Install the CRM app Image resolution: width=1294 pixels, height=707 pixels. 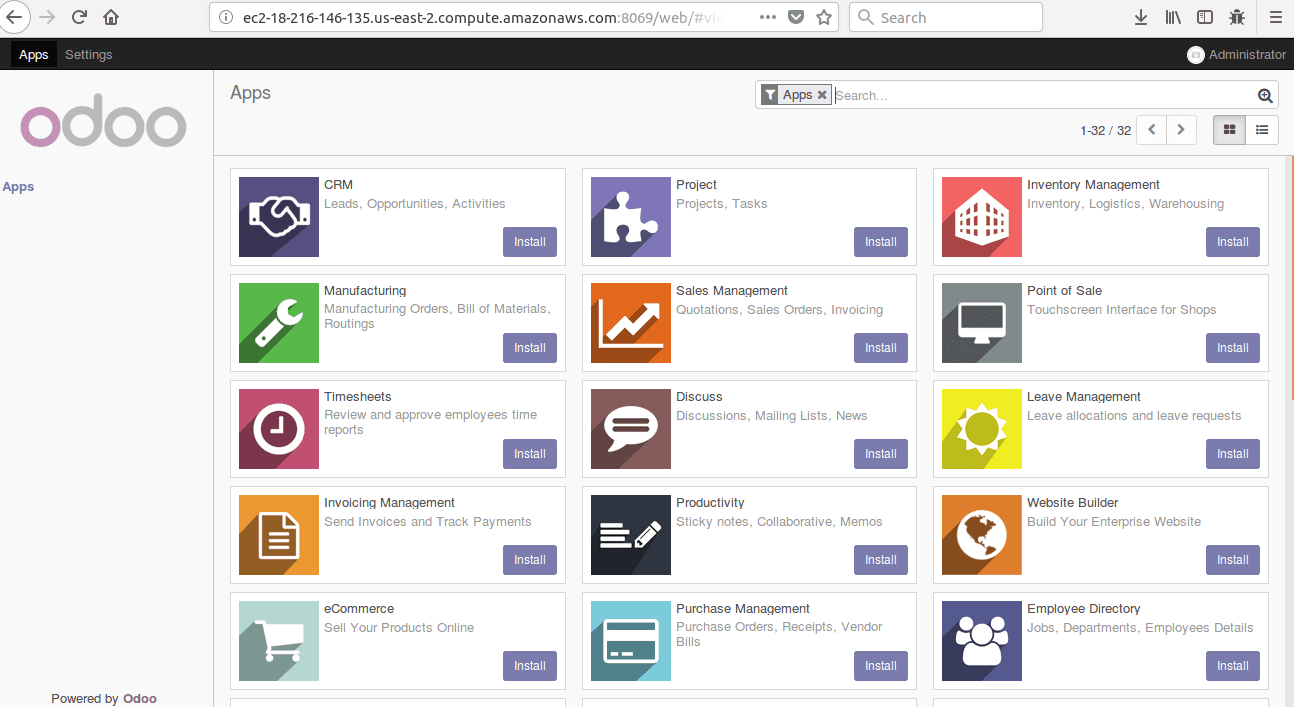tap(530, 242)
